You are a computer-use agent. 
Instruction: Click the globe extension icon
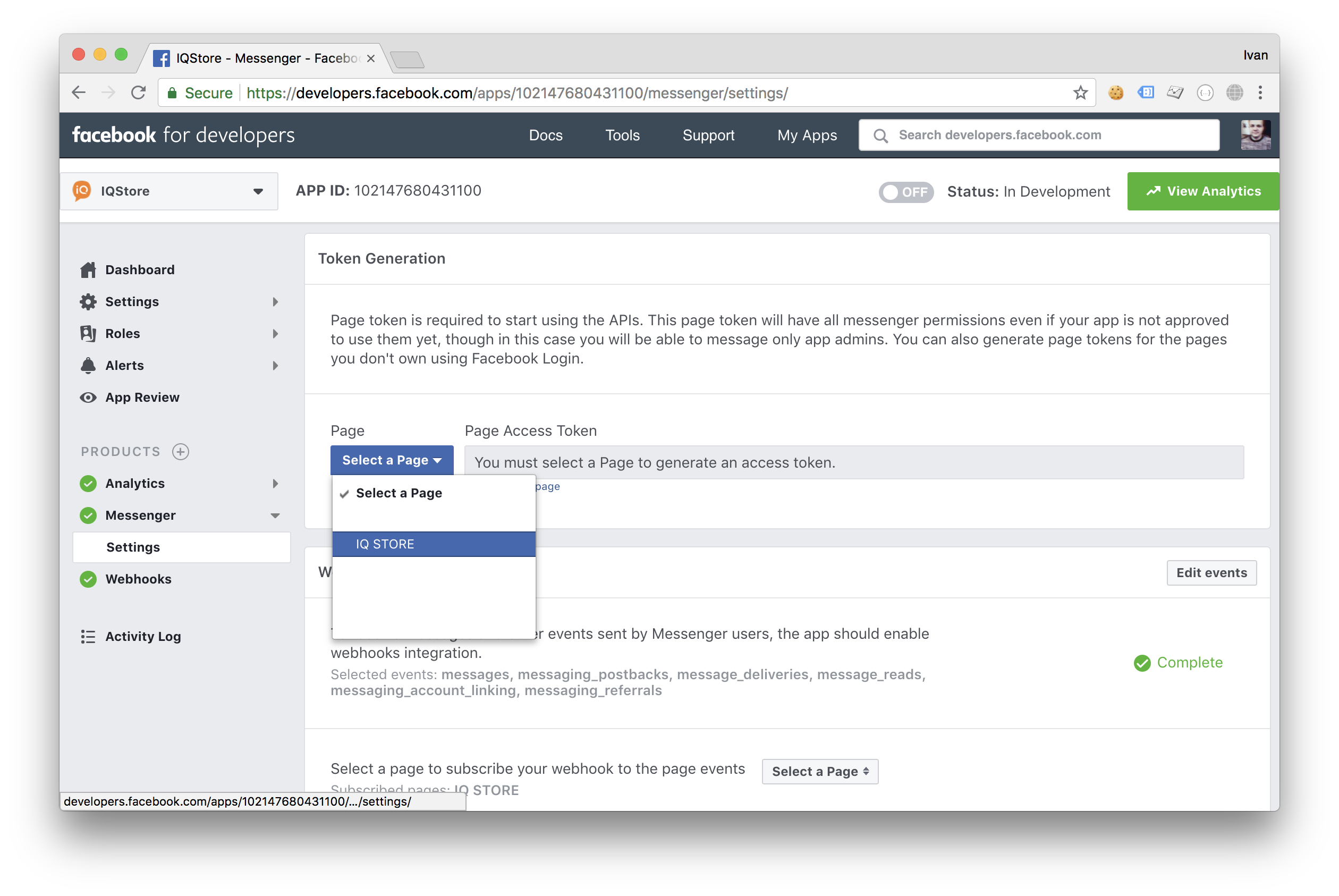coord(1234,92)
